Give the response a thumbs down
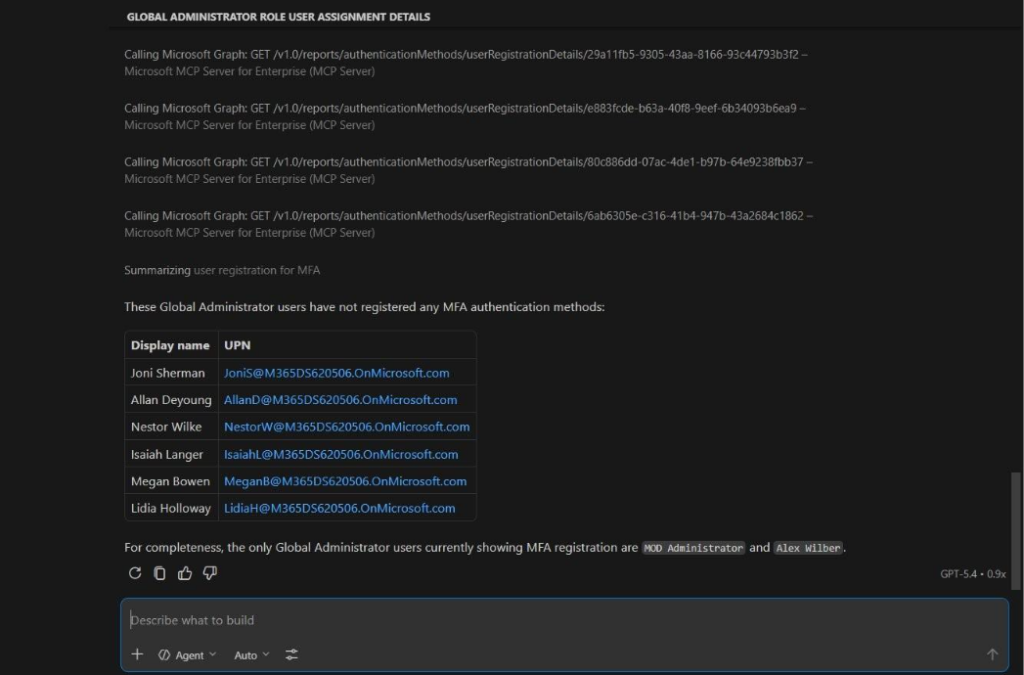1024x675 pixels. click(210, 573)
